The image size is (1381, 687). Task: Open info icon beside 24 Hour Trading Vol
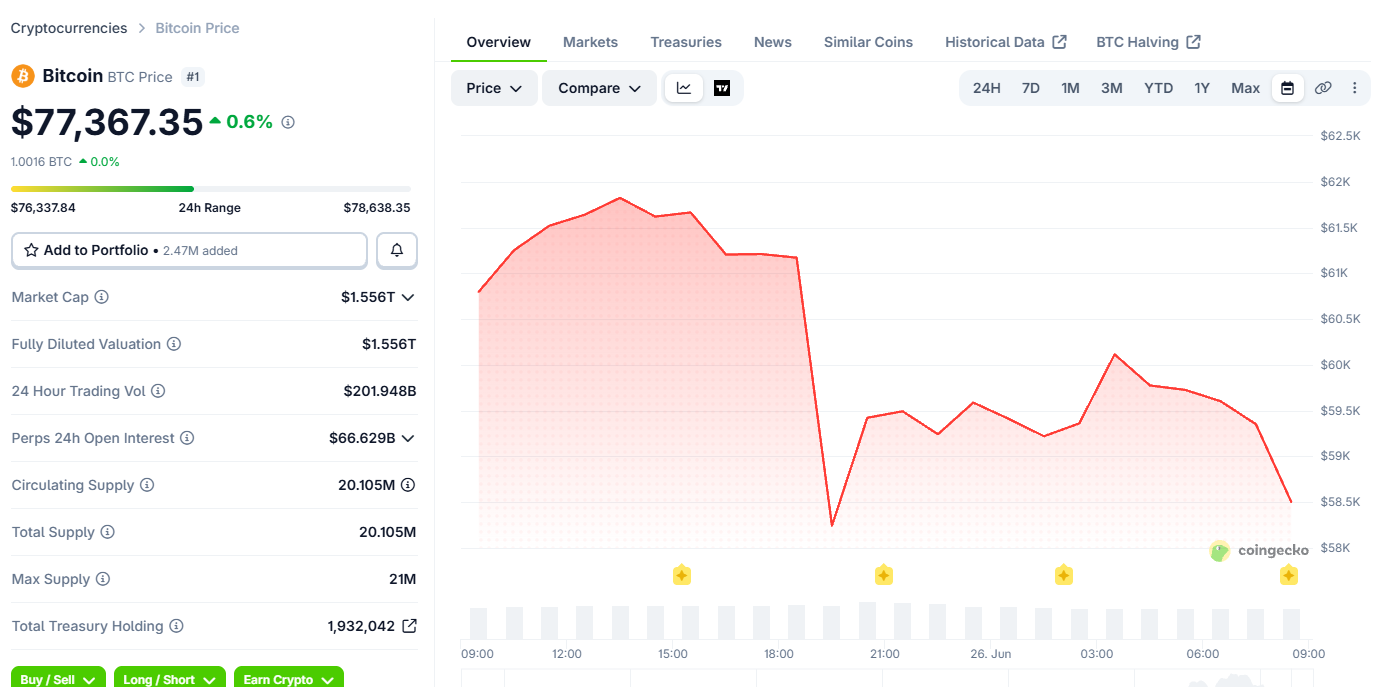(158, 391)
